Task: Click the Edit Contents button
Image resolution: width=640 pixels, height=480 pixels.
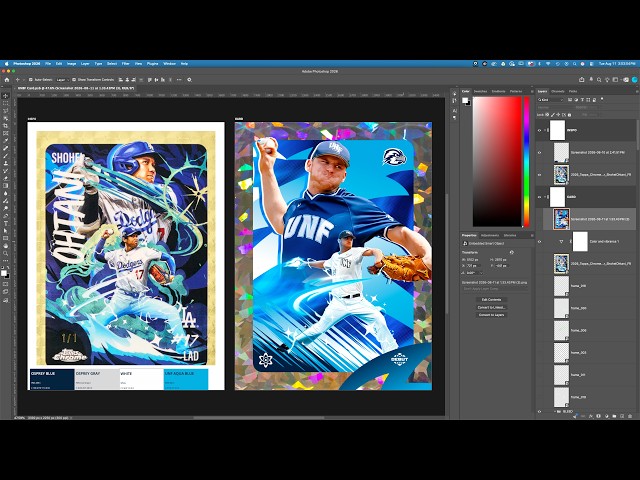Action: pyautogui.click(x=491, y=300)
